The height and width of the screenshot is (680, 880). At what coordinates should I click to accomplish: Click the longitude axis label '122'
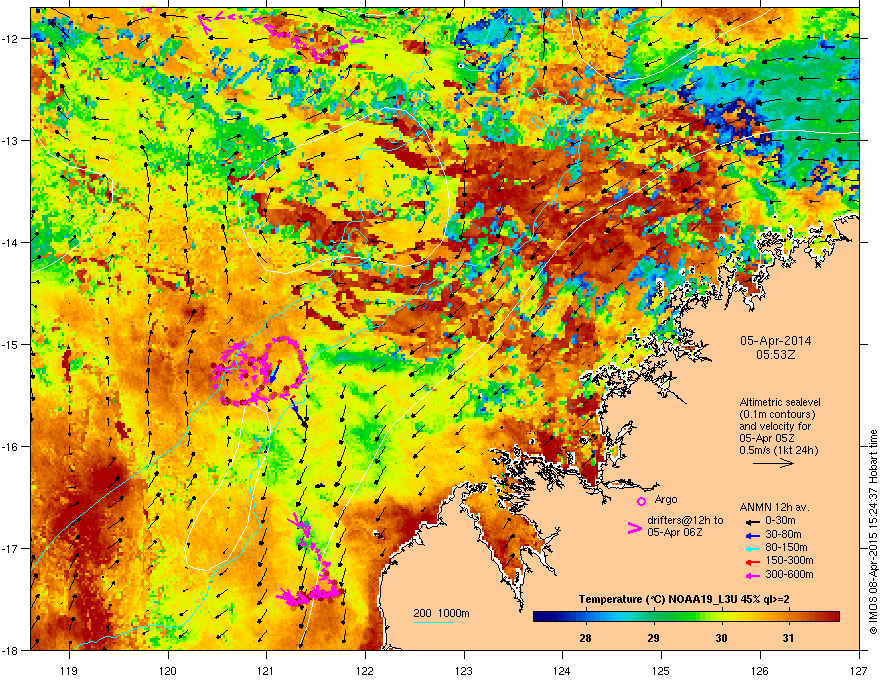click(x=365, y=670)
